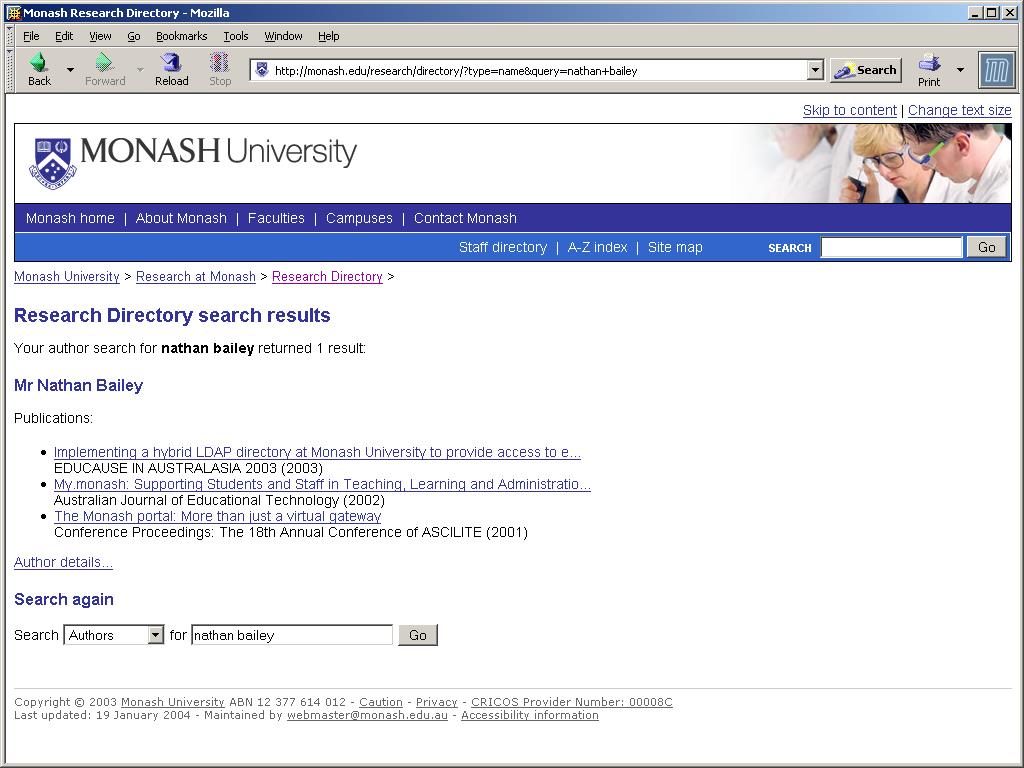Open the File menu

(x=31, y=36)
